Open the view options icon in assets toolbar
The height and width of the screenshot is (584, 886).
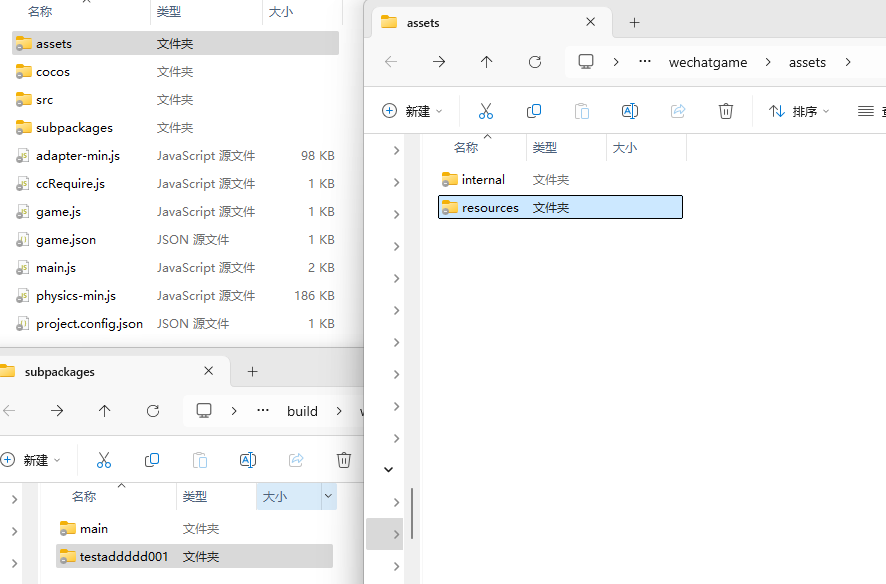click(866, 111)
